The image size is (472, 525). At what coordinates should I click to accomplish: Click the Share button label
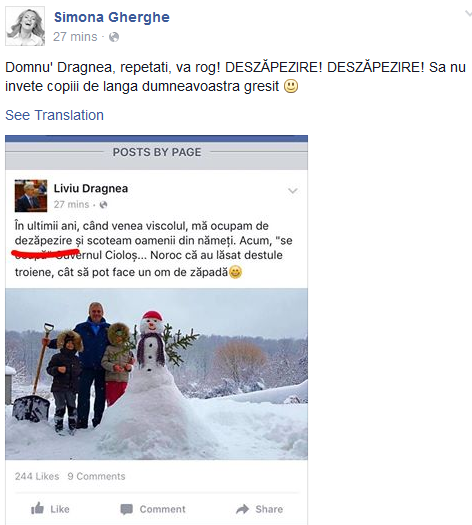point(269,509)
